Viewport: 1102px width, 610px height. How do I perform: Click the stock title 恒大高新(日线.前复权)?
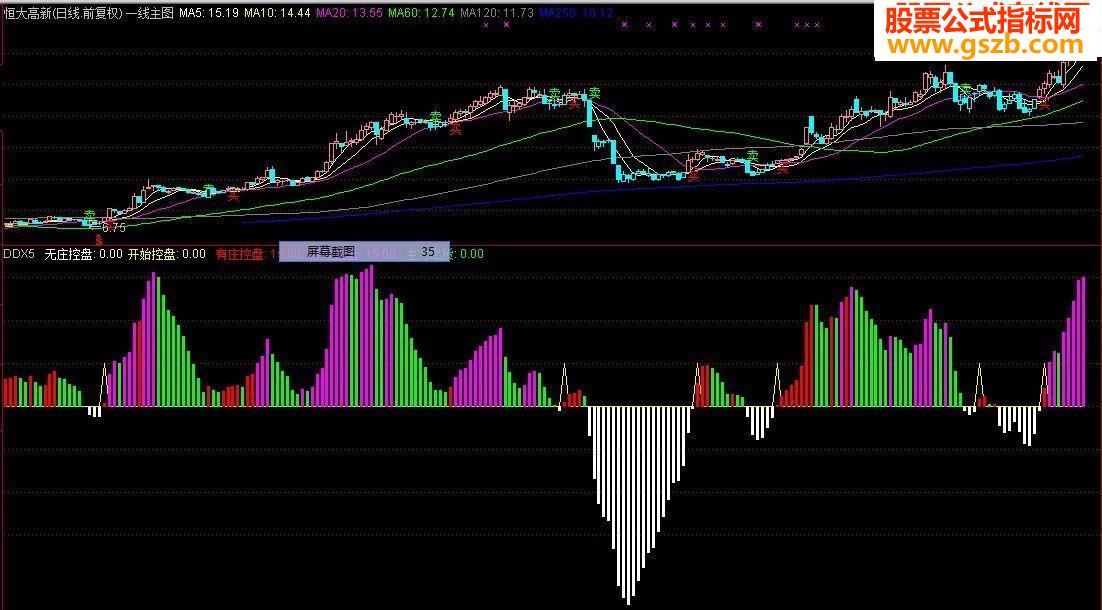pyautogui.click(x=64, y=13)
